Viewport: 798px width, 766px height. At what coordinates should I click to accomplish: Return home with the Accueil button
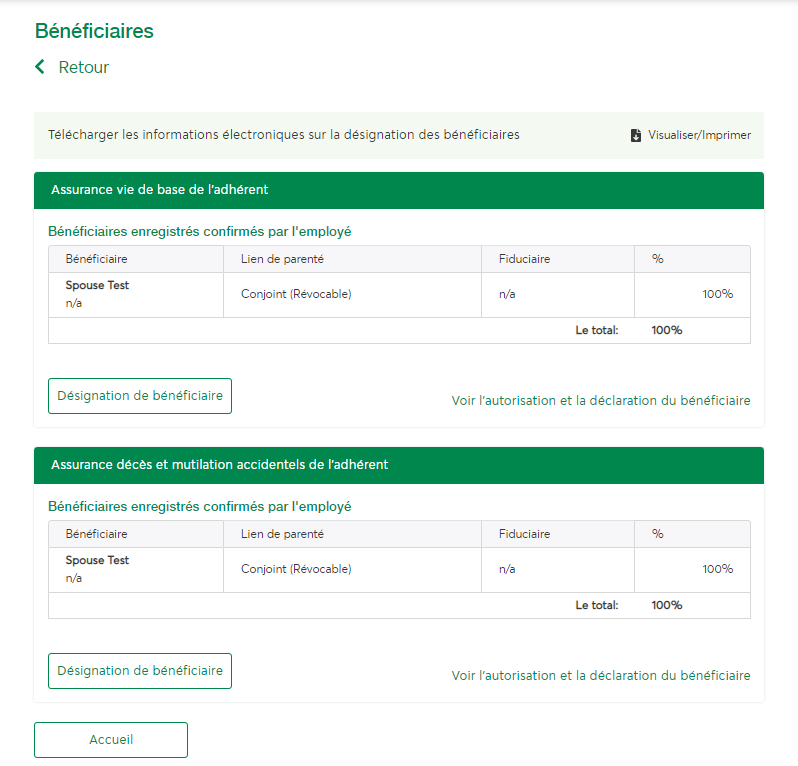click(111, 740)
